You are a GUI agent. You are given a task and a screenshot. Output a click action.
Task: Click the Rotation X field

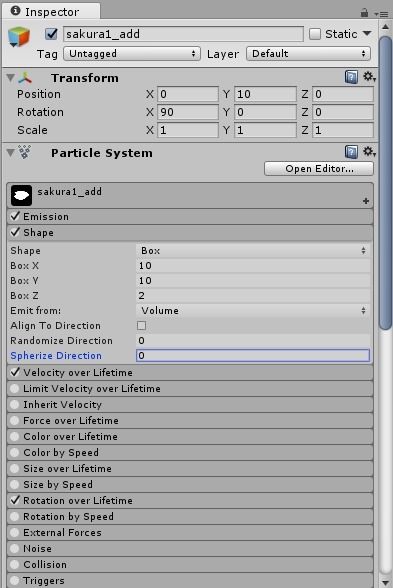coord(188,112)
